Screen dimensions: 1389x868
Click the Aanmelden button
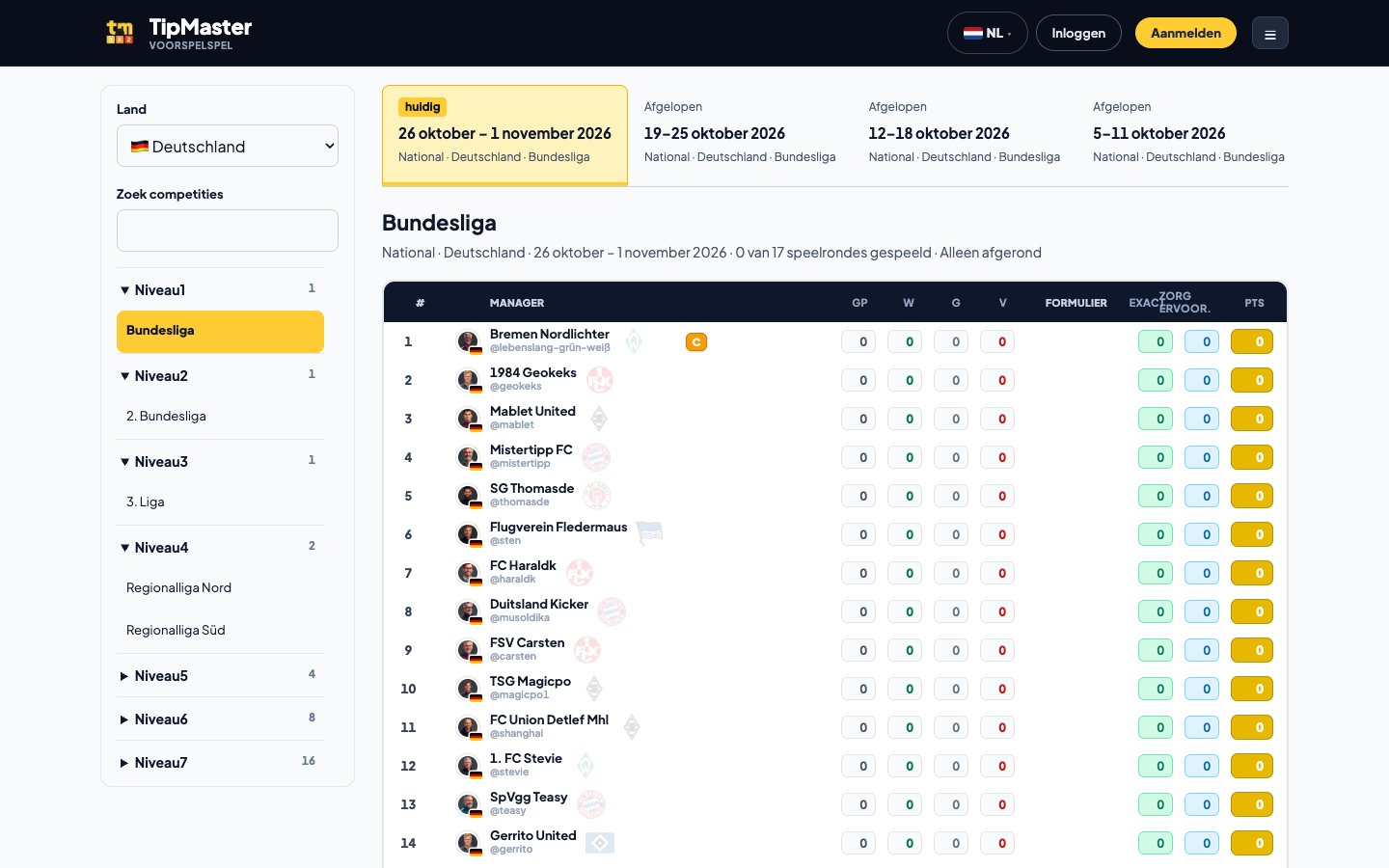(x=1185, y=33)
